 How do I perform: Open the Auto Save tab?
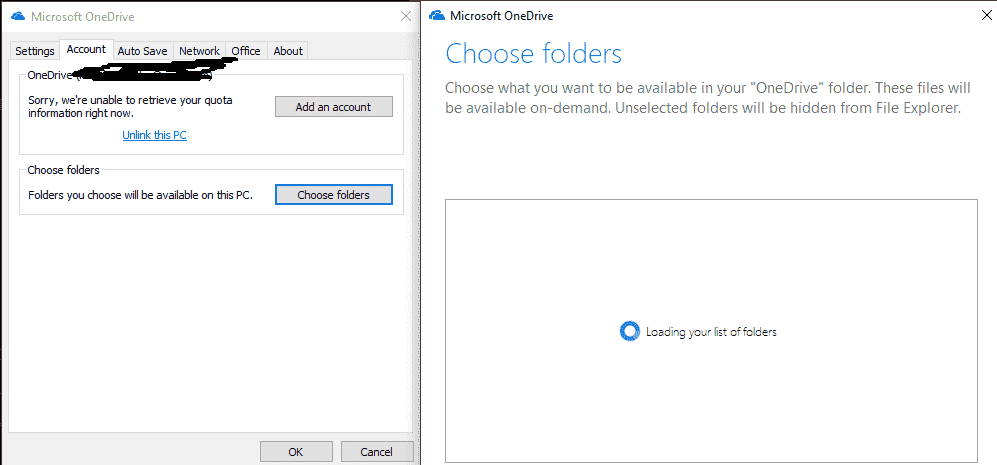[x=142, y=51]
